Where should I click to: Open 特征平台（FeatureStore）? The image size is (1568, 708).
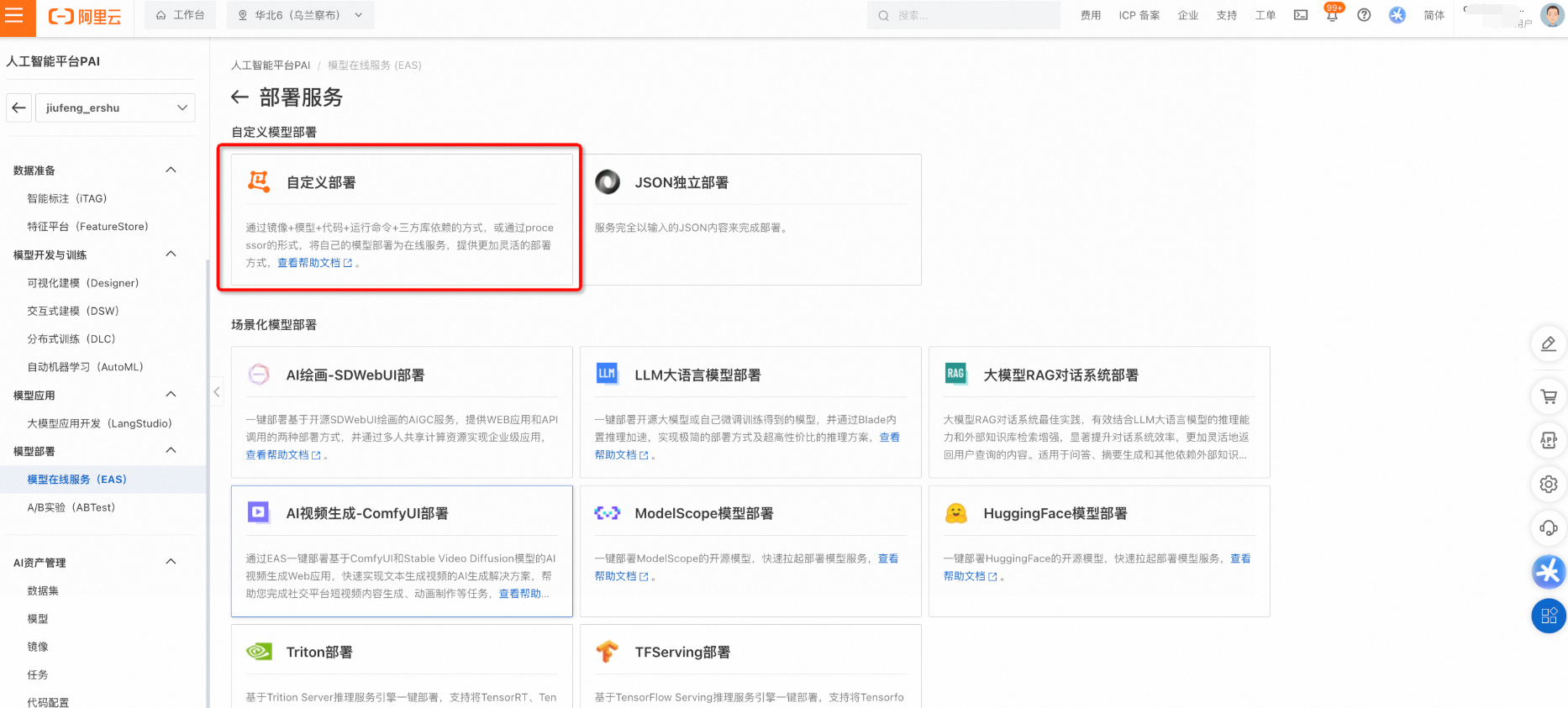coord(87,226)
